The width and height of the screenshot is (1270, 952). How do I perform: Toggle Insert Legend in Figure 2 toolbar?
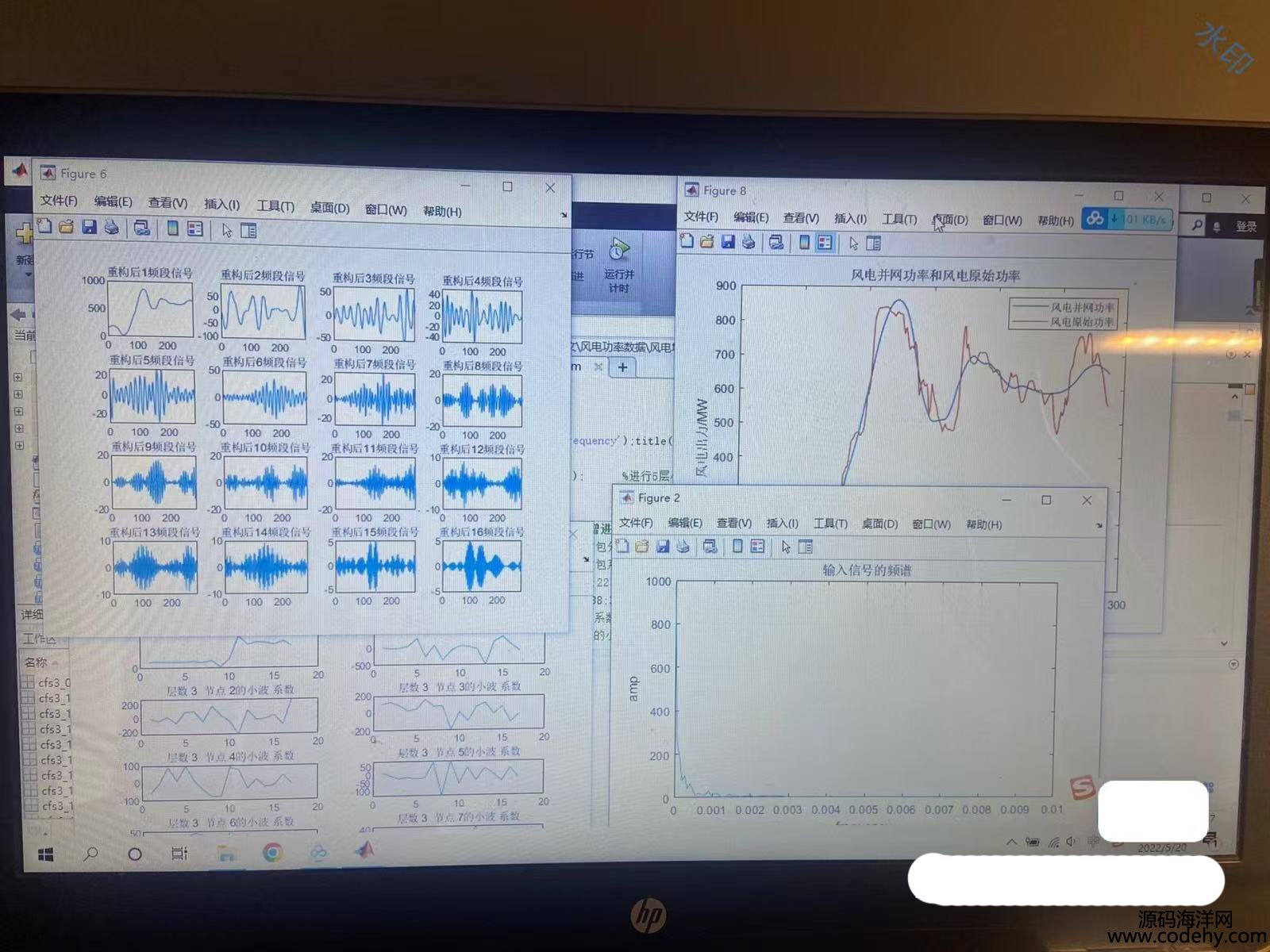758,547
